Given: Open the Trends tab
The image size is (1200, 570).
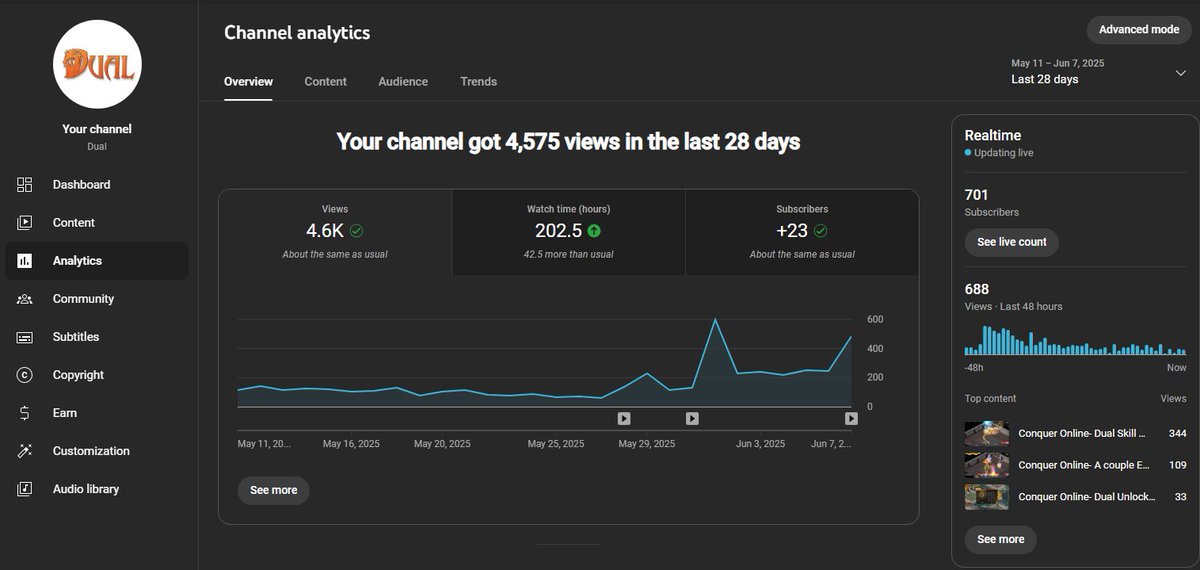Looking at the screenshot, I should 478,82.
